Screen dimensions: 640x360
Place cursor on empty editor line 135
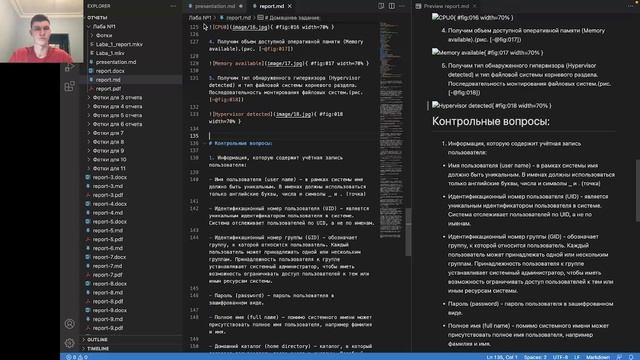[x=291, y=136]
